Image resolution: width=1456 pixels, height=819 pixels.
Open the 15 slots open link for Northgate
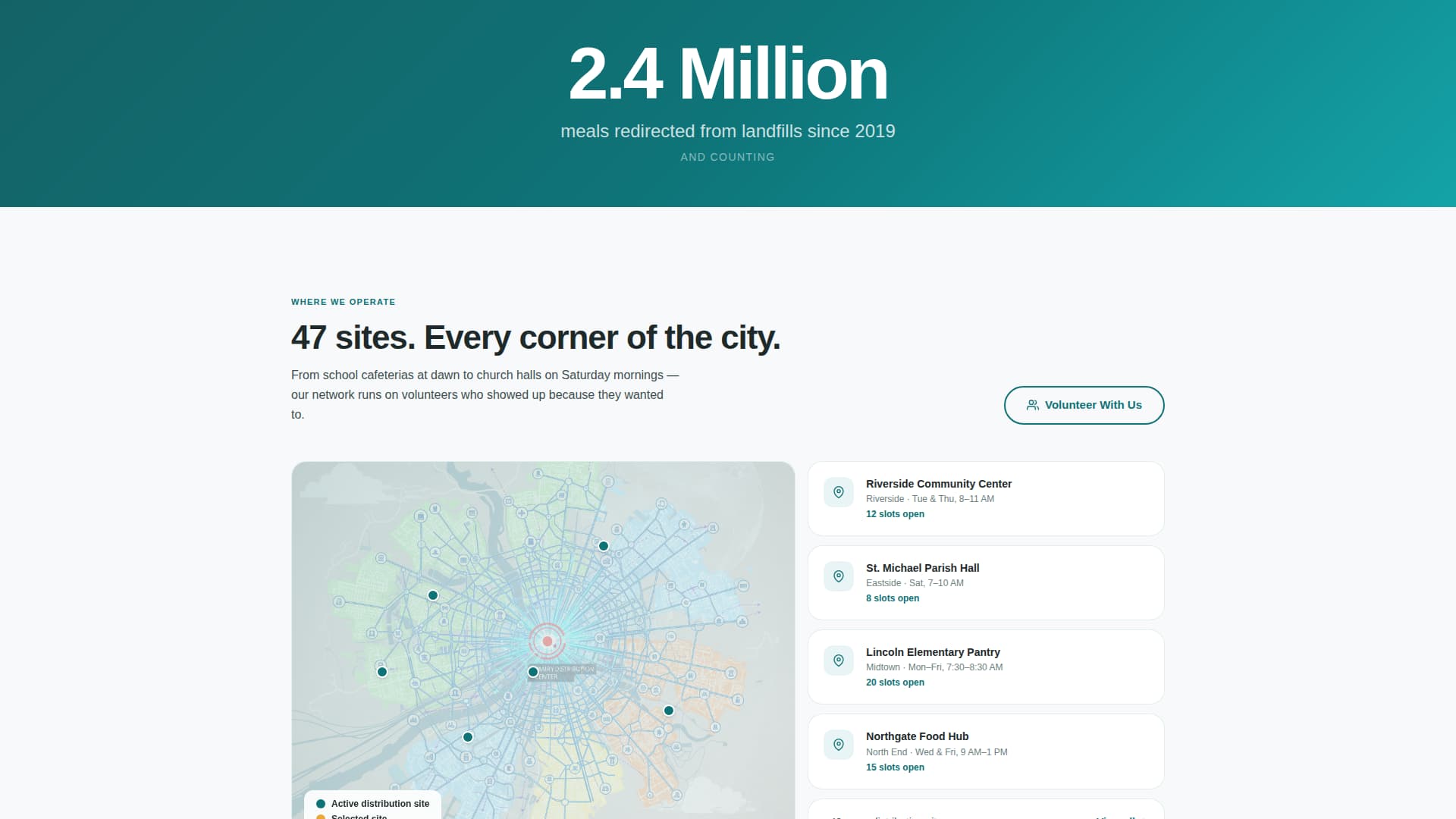895,767
